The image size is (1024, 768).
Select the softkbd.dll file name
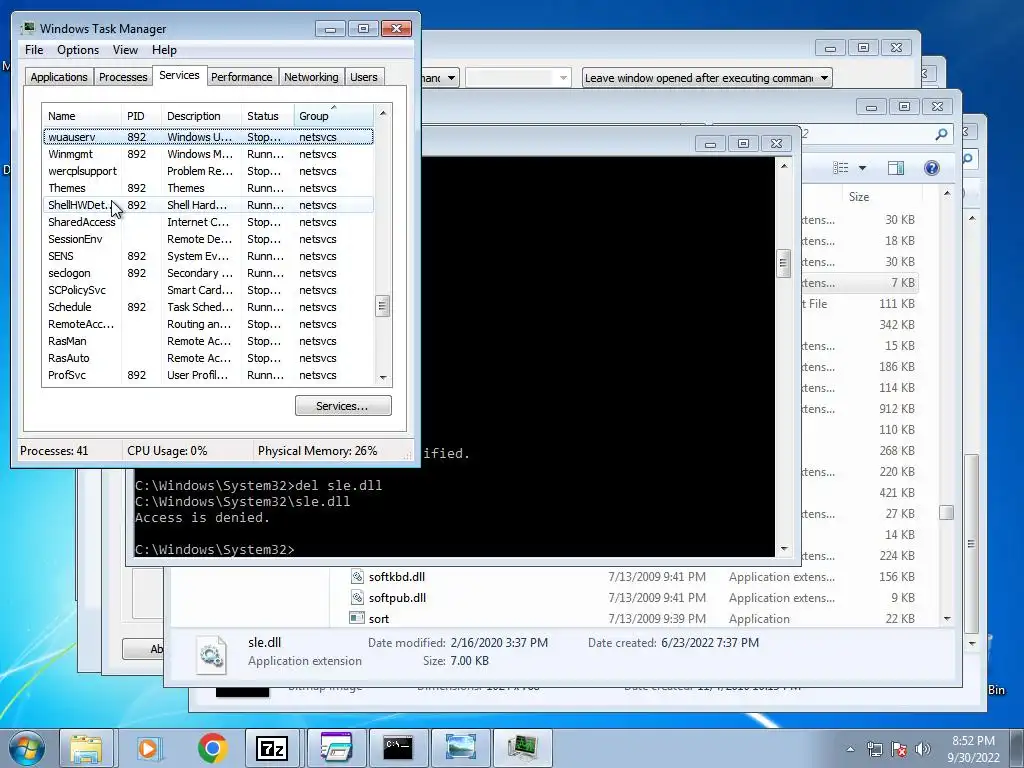396,577
